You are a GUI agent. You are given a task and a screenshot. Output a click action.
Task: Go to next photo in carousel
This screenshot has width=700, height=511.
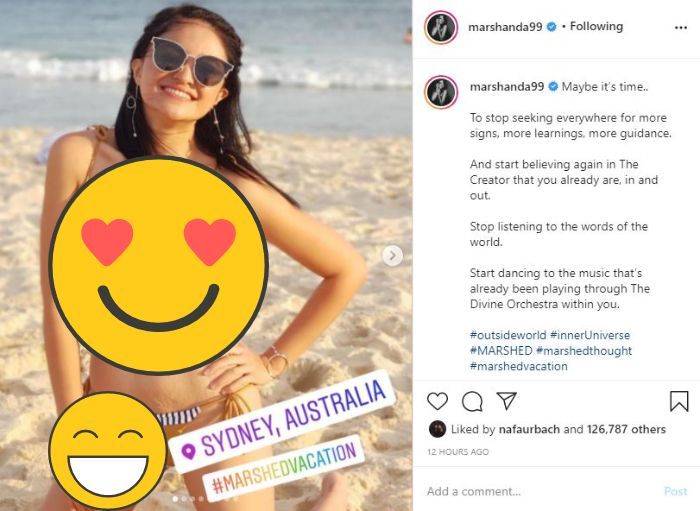point(393,256)
